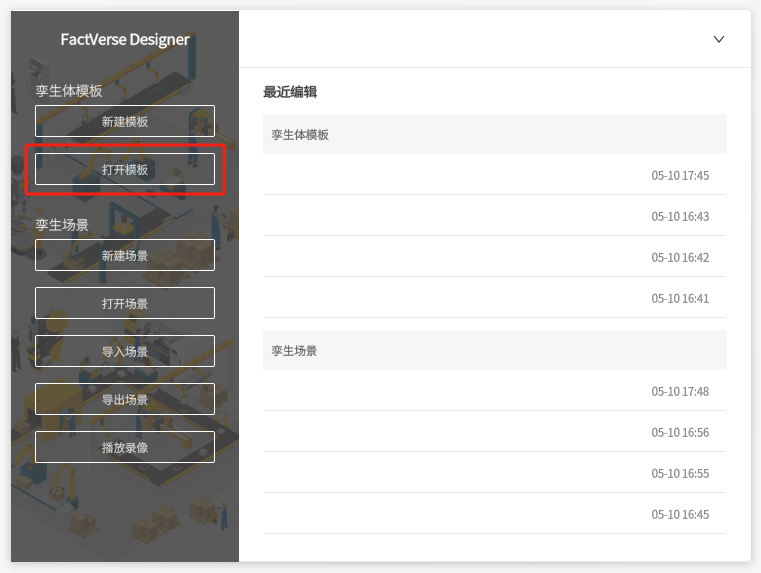The width and height of the screenshot is (761, 573).
Task: Open recent template edited 05-10 16:43
Action: (x=495, y=216)
